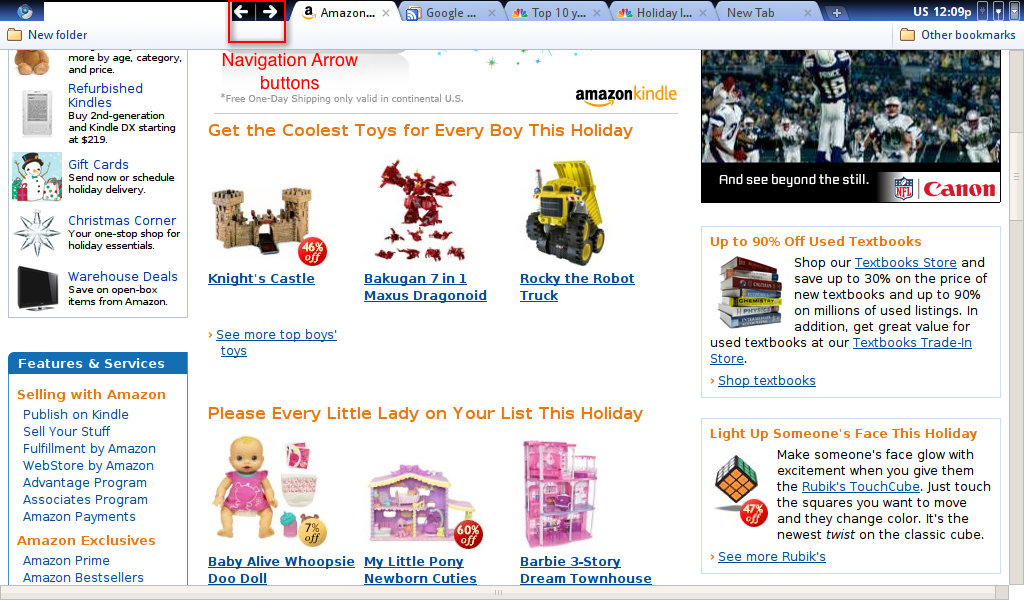This screenshot has height=600, width=1024.
Task: Follow the Shop textbooks link
Action: 767,381
